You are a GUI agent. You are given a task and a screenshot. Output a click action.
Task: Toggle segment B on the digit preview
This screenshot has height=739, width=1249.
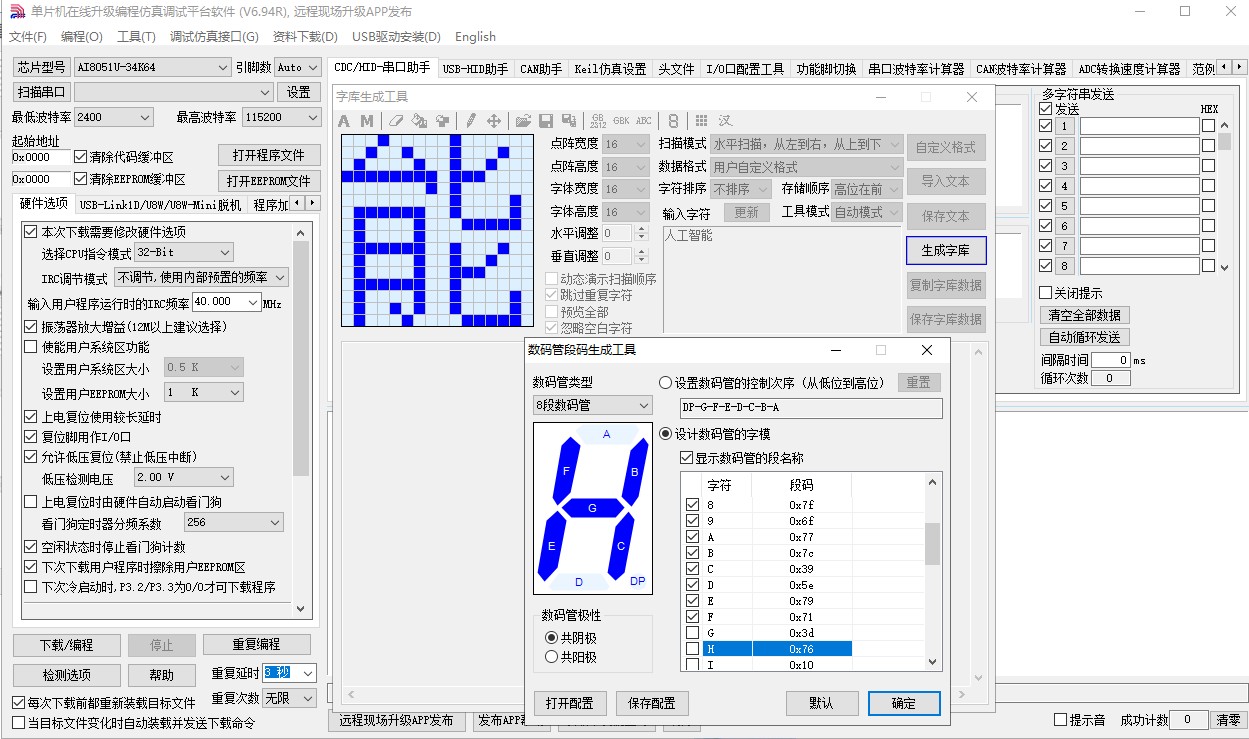coord(633,471)
